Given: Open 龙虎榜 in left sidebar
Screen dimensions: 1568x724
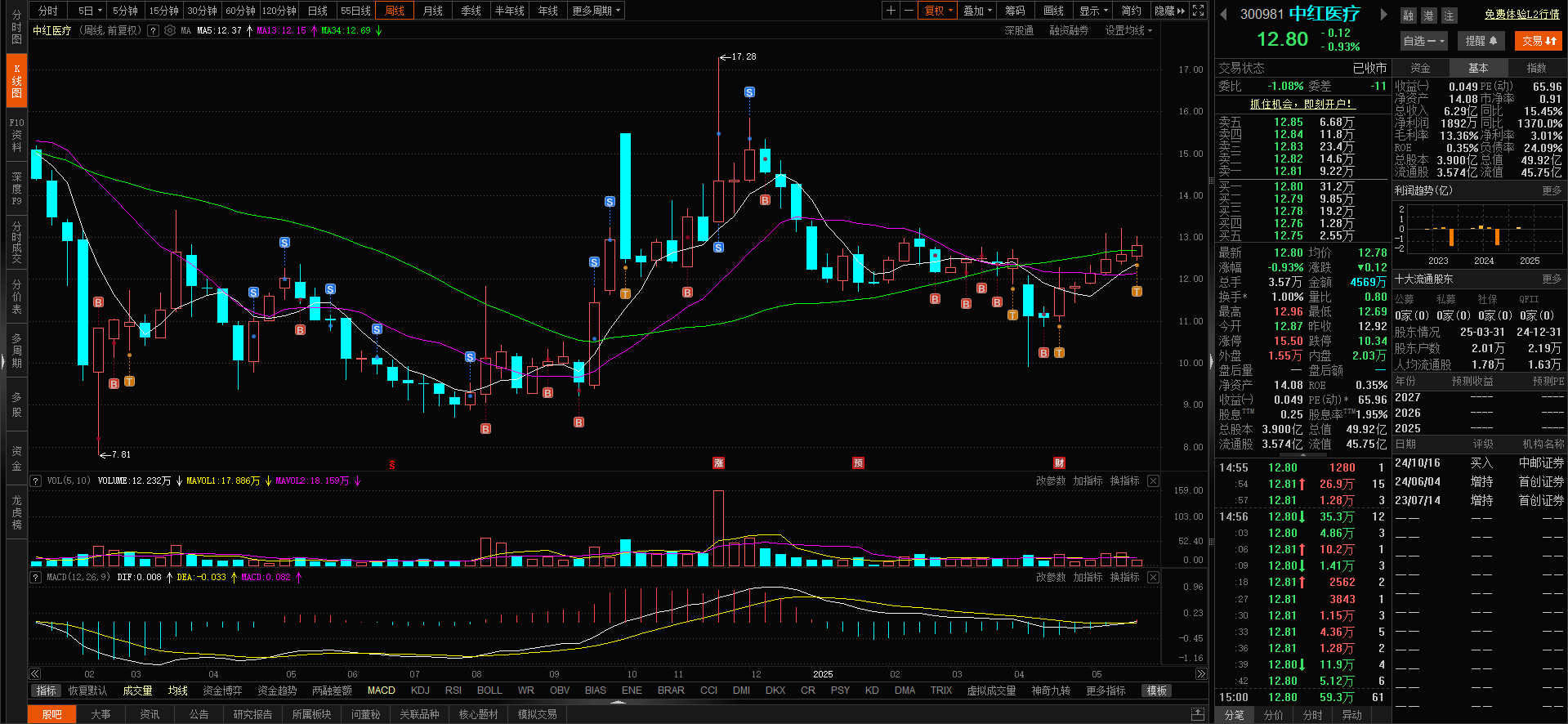Looking at the screenshot, I should point(16,512).
